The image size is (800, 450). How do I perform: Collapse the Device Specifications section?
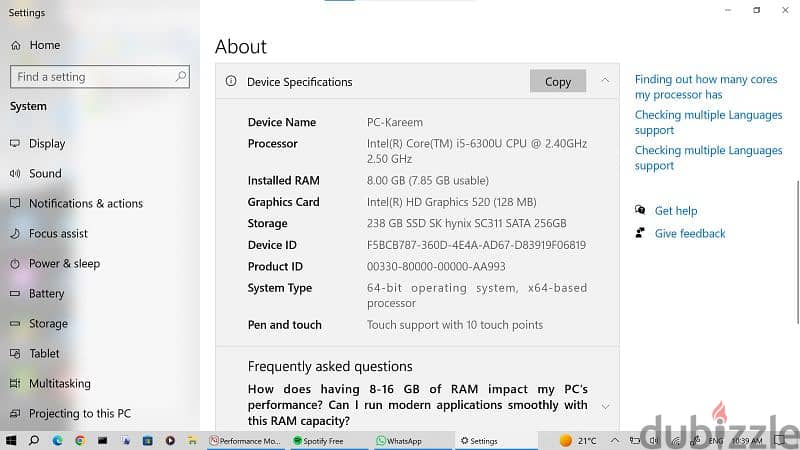tap(605, 81)
